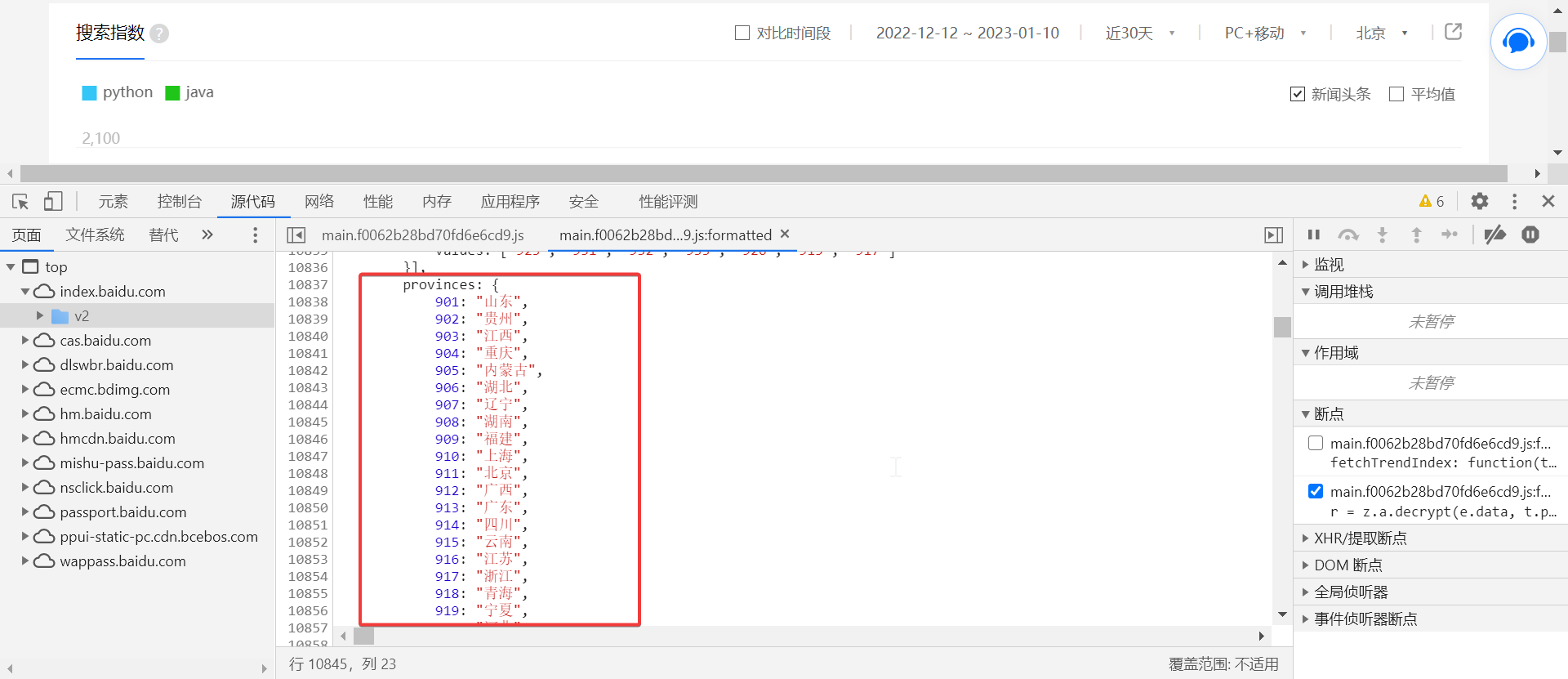
Task: Toggle the java legend item
Action: click(189, 92)
